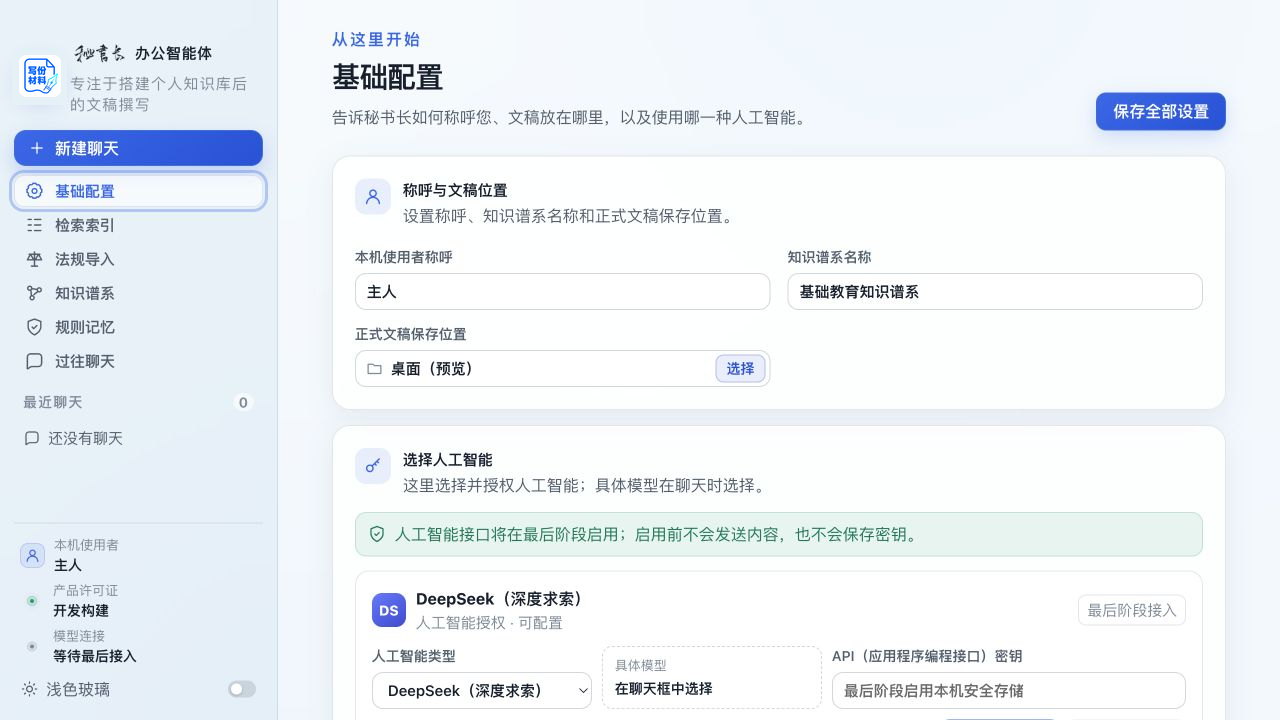Go to 检索索引 section
The height and width of the screenshot is (720, 1280).
point(138,225)
